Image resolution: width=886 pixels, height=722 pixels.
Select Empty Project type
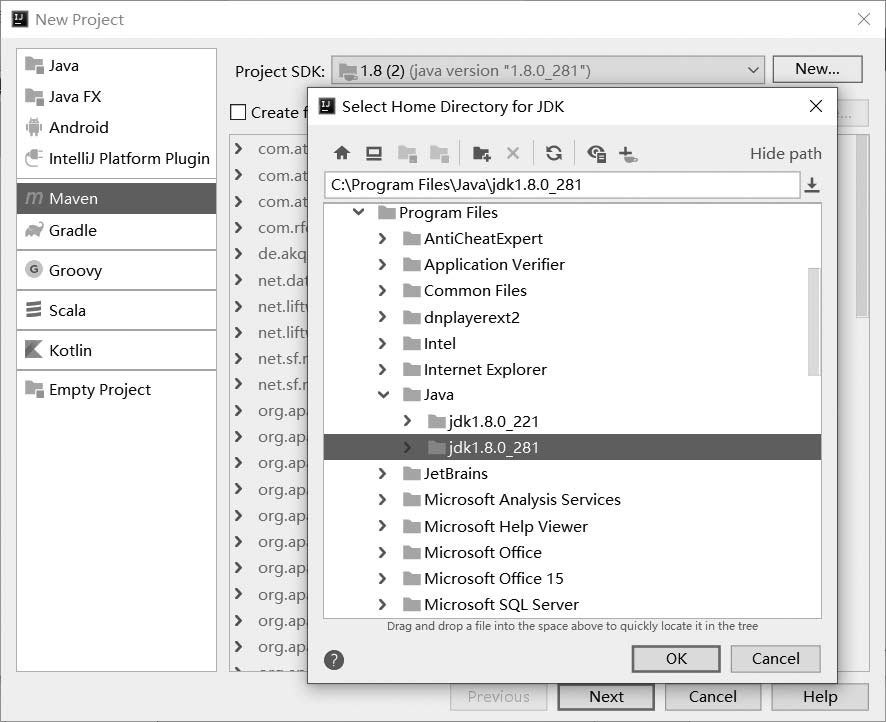click(116, 390)
